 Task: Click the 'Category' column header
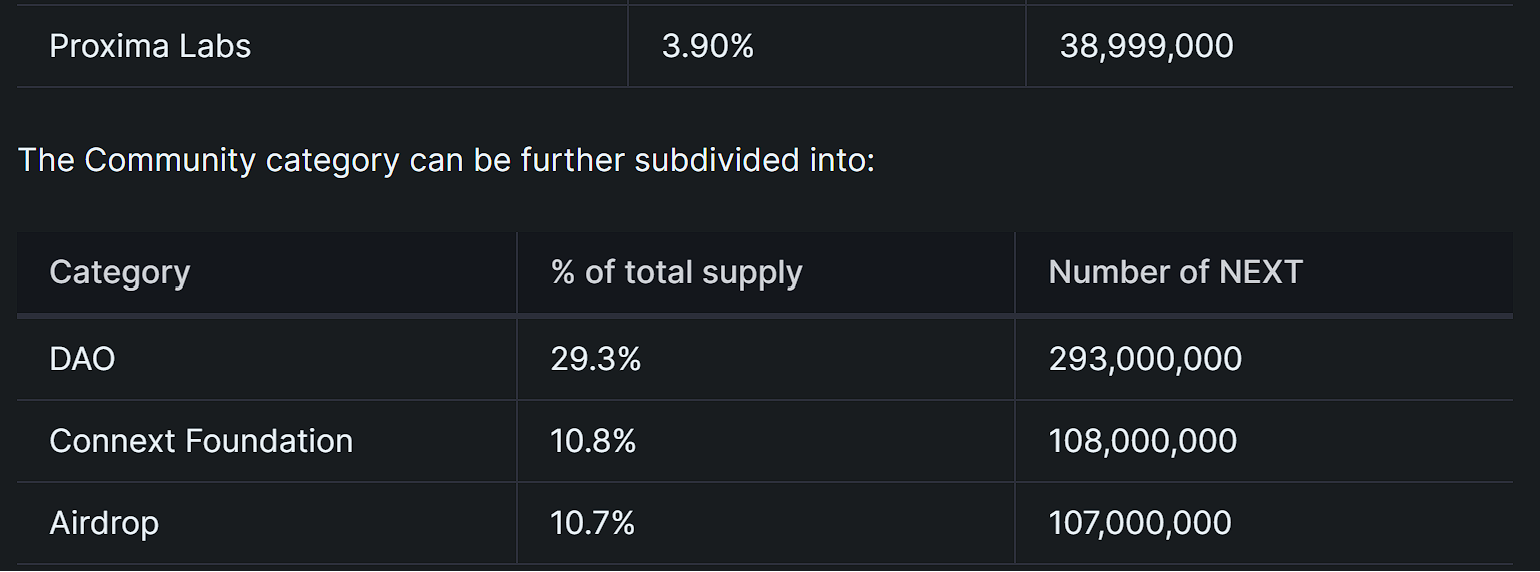click(119, 272)
